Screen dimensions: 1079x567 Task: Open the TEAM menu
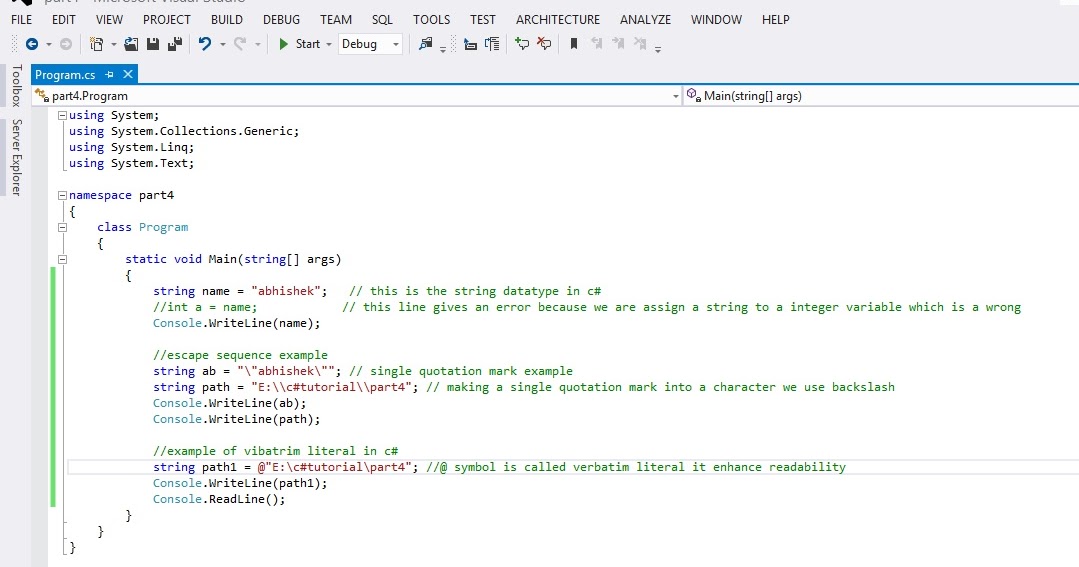pyautogui.click(x=336, y=20)
